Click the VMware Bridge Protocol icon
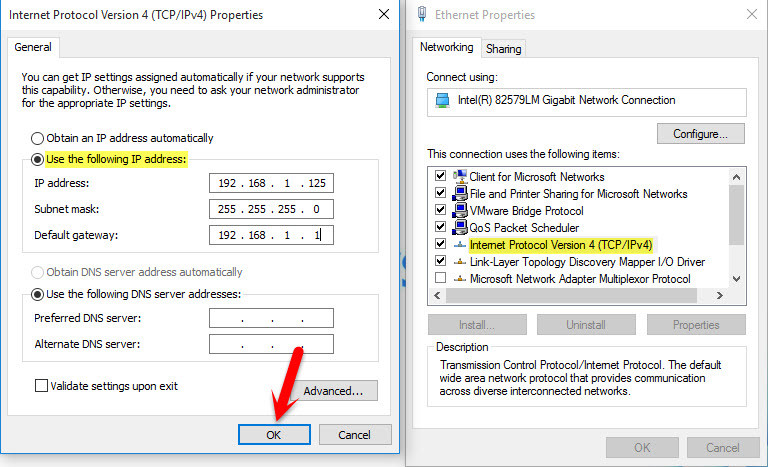 (x=460, y=211)
